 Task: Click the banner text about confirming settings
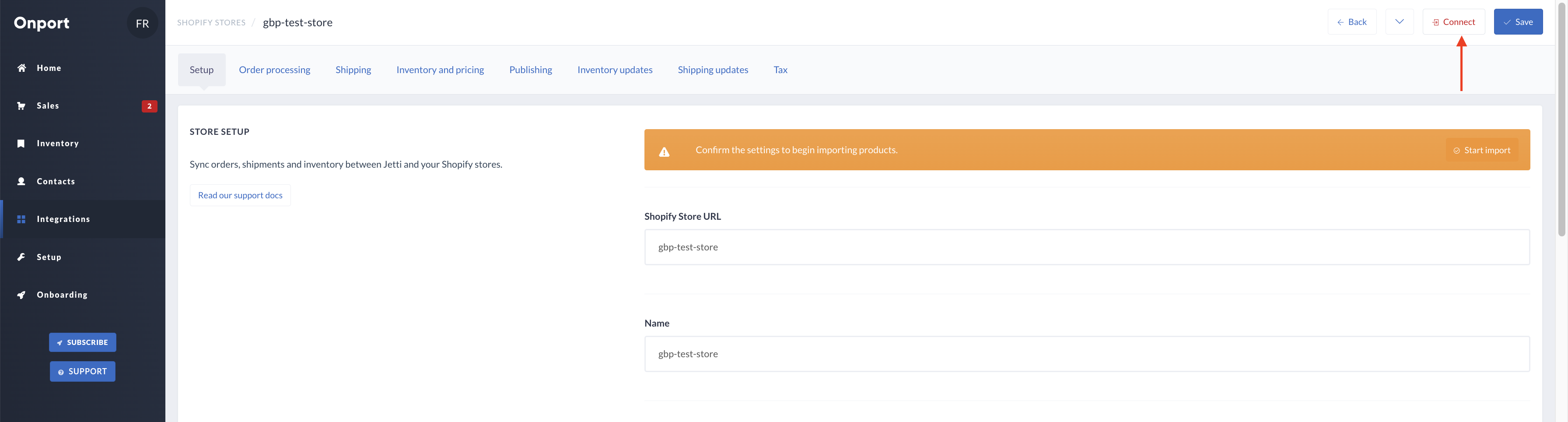tap(796, 150)
